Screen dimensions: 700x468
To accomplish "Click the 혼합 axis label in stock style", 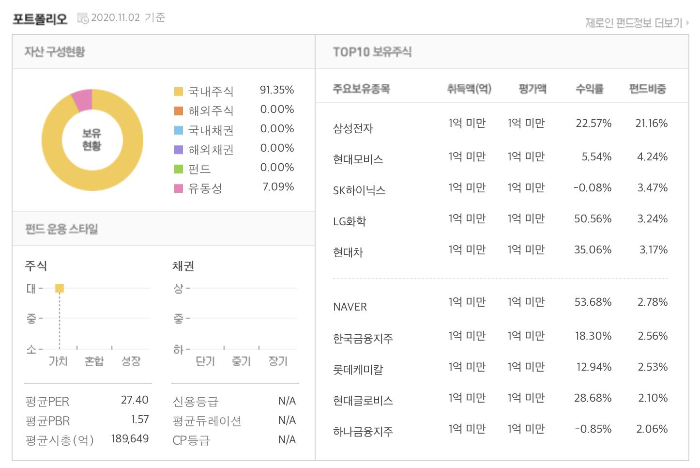I will pos(94,361).
